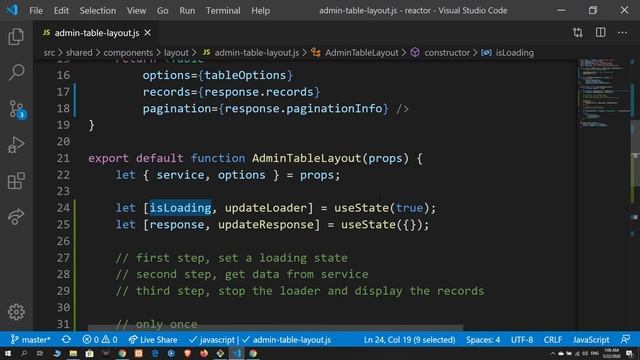Change the CRLF end of line sequence
Viewport: 640px width, 360px height.
pyautogui.click(x=553, y=340)
